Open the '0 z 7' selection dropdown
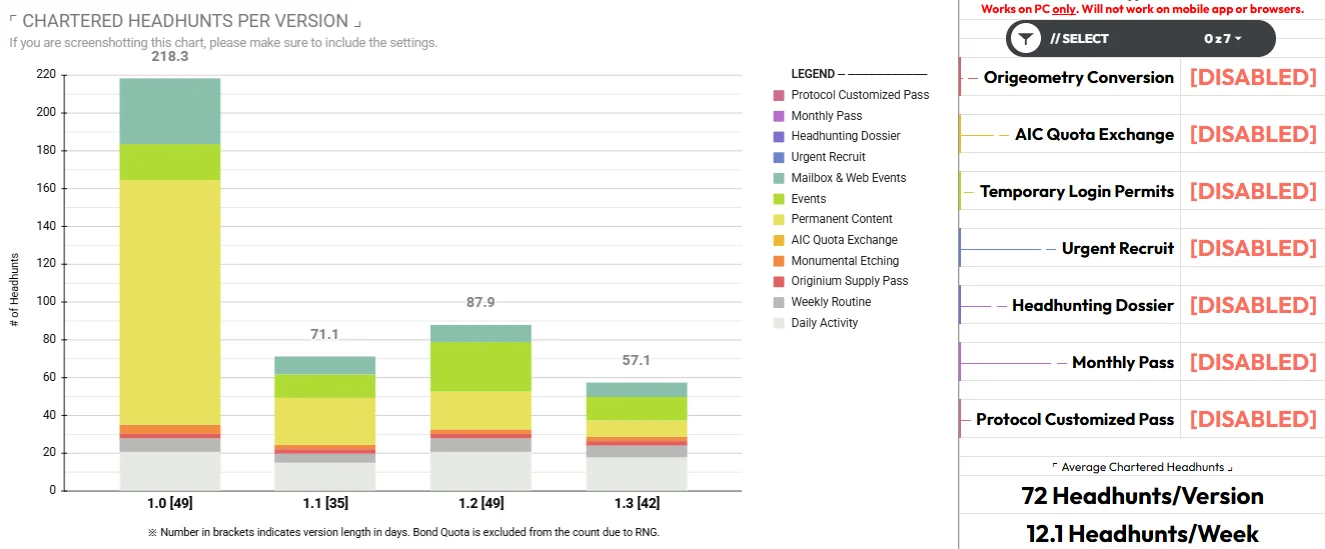Image resolution: width=1325 pixels, height=549 pixels. tap(1222, 39)
